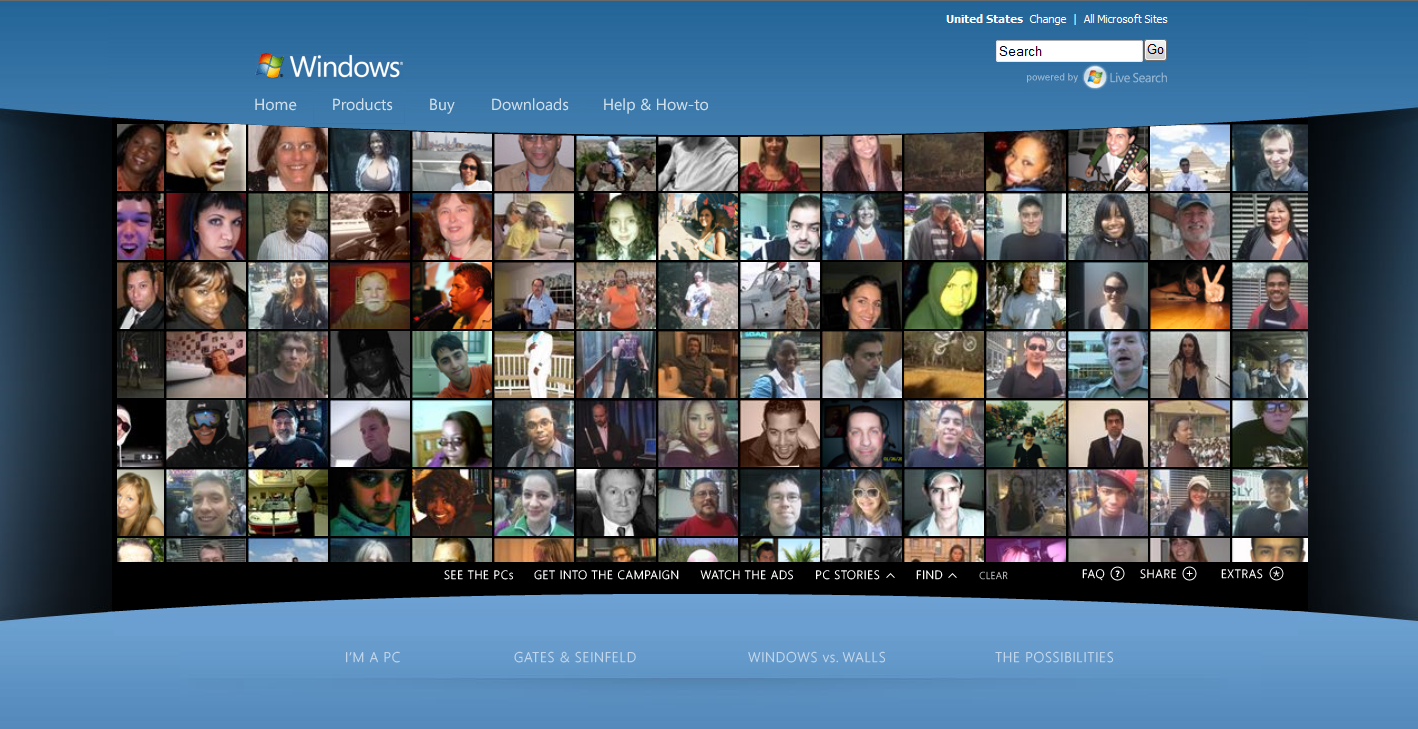Switch to The Possibilities tab
The height and width of the screenshot is (729, 1418).
tap(1054, 657)
